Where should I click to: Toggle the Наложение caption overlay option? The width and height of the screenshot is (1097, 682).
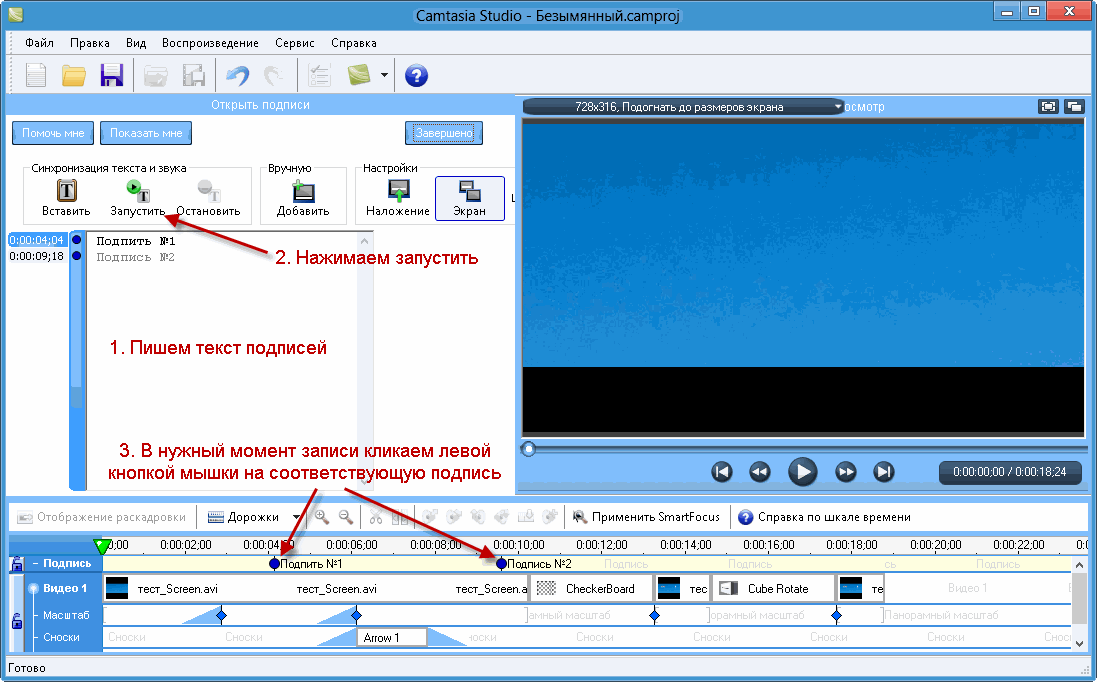398,190
